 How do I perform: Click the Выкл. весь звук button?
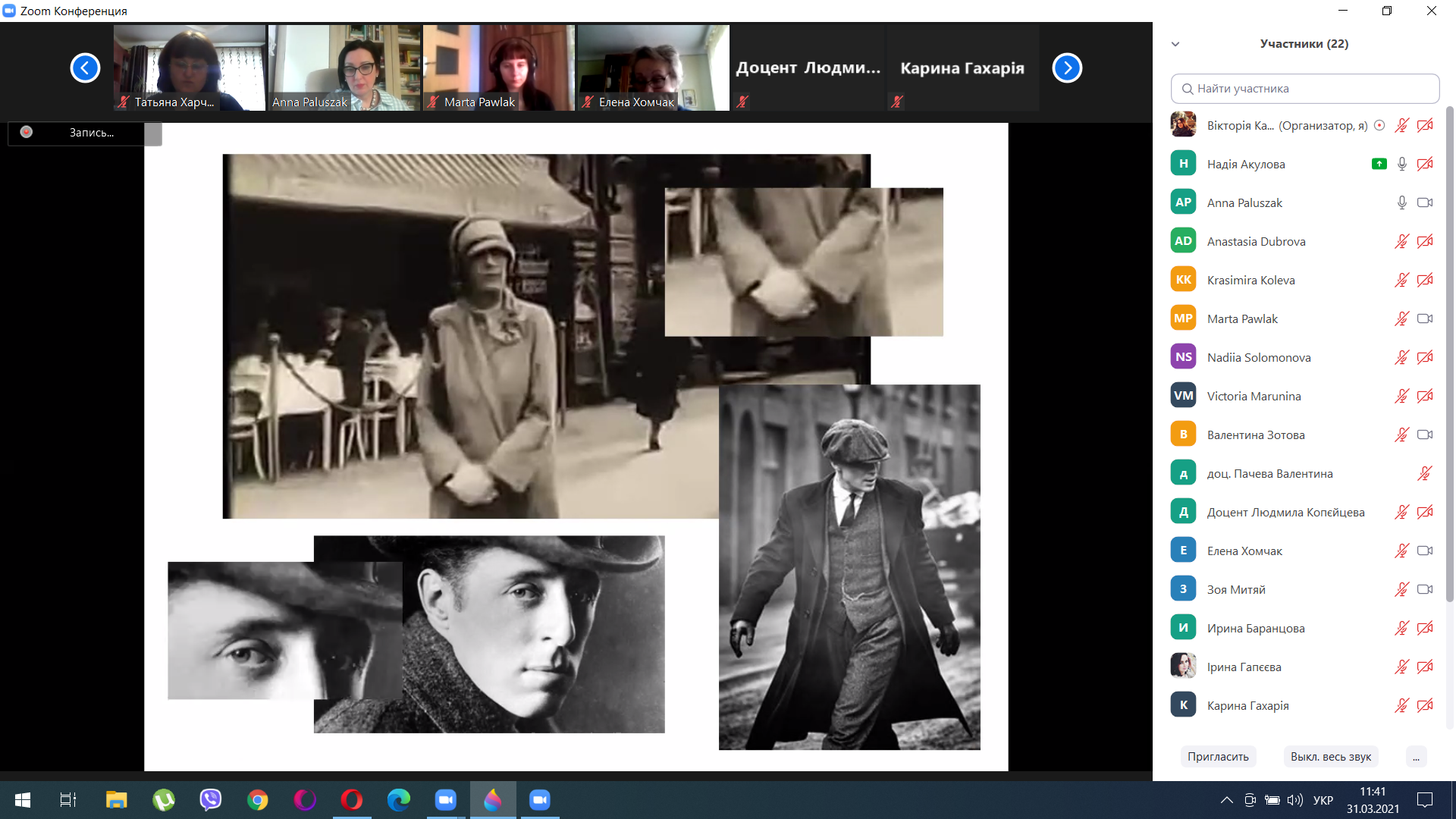tap(1331, 757)
